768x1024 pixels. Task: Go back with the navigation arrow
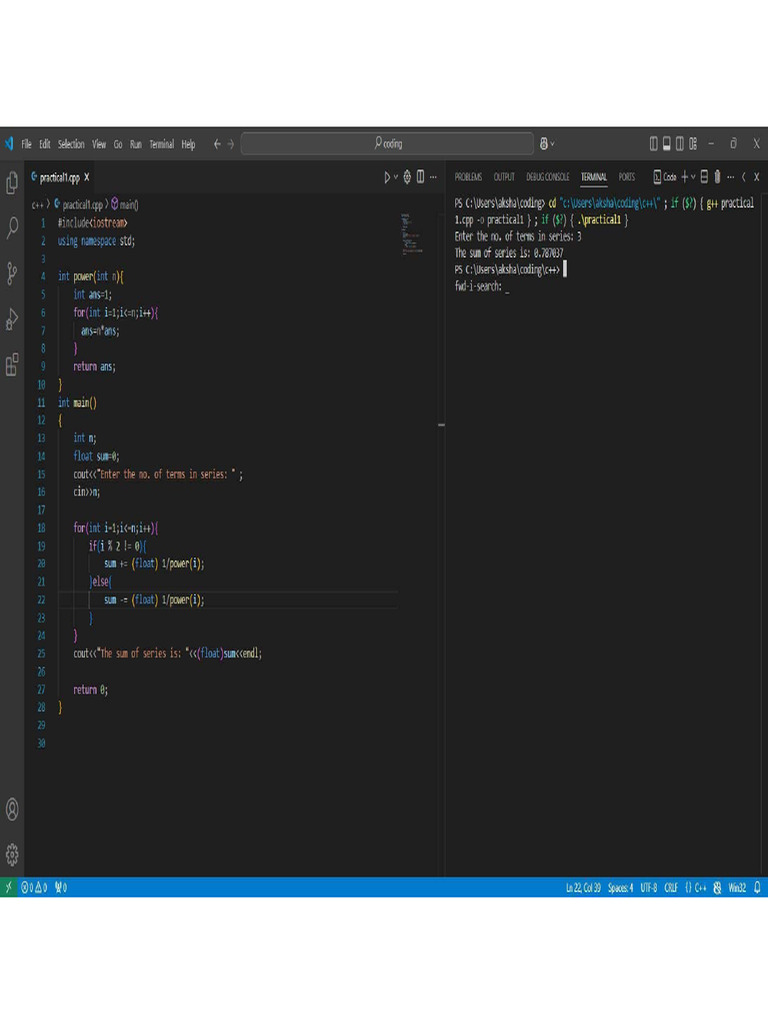[x=217, y=144]
